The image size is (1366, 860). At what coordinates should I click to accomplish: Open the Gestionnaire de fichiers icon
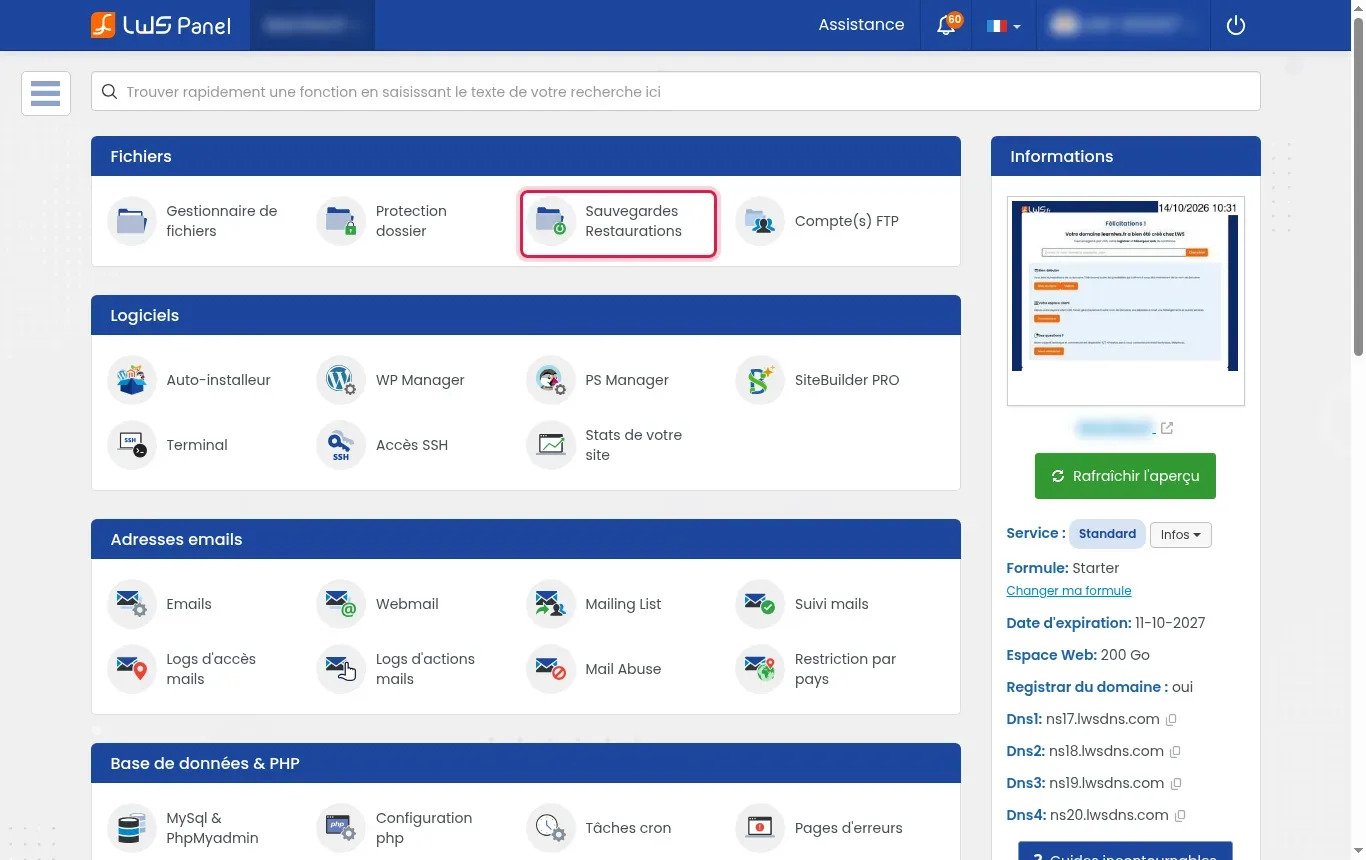pos(132,221)
